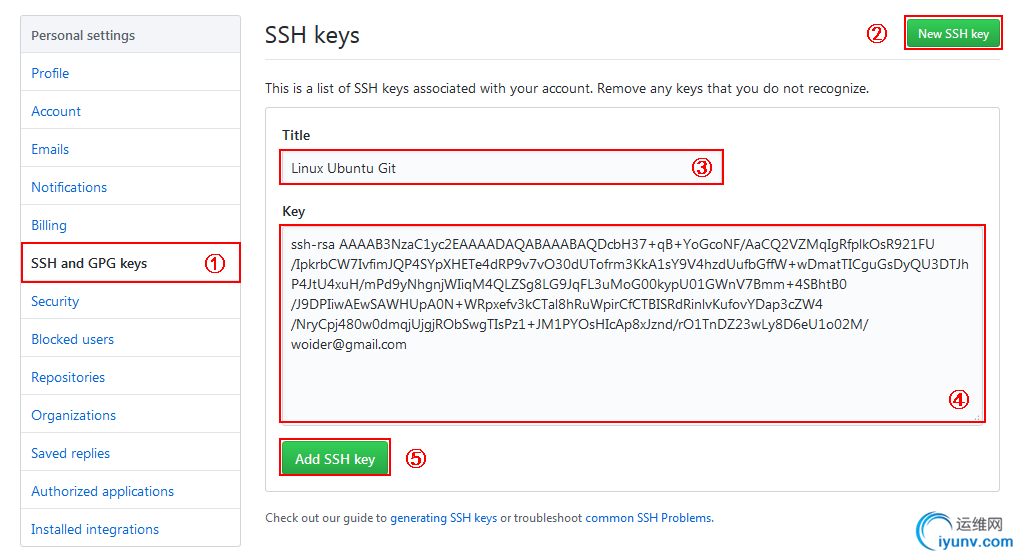The height and width of the screenshot is (558, 1019).
Task: Click the Title input field
Action: 480,168
